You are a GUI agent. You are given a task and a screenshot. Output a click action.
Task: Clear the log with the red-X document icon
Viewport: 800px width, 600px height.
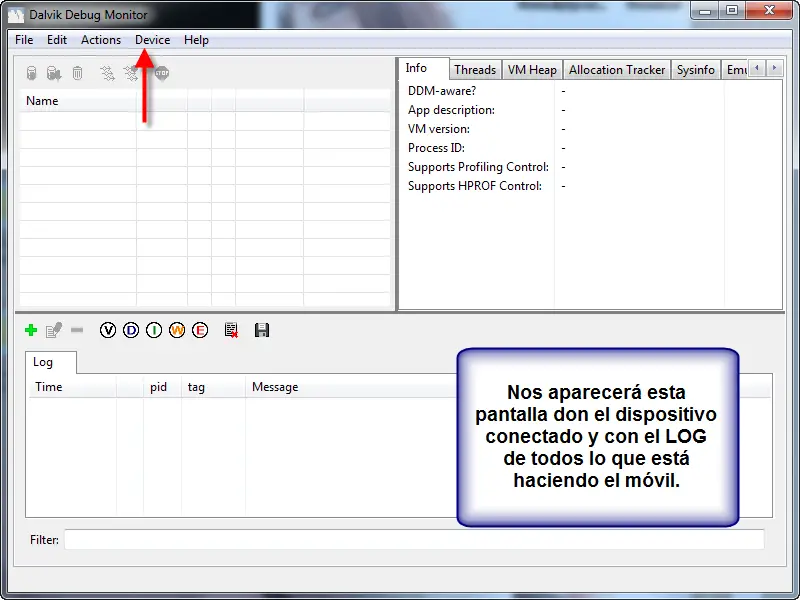coord(231,330)
